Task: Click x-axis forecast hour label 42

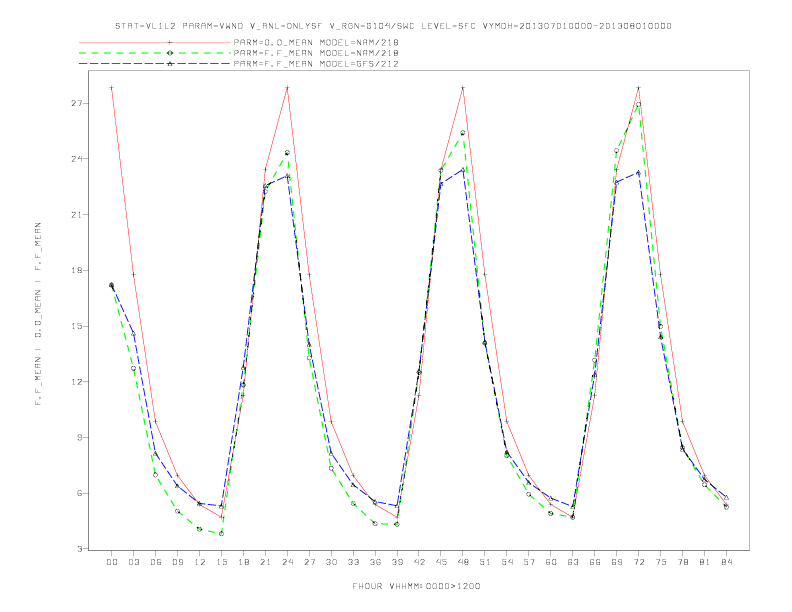Action: 419,562
